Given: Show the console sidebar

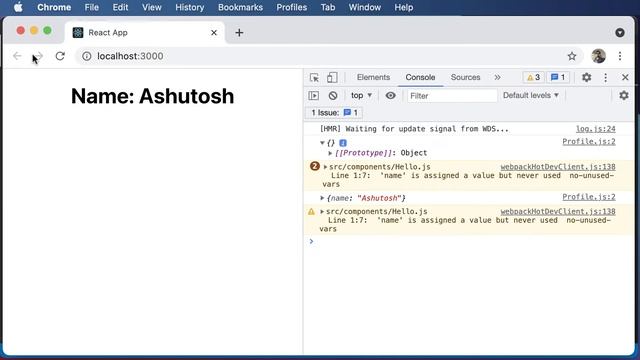Looking at the screenshot, I should click(313, 96).
